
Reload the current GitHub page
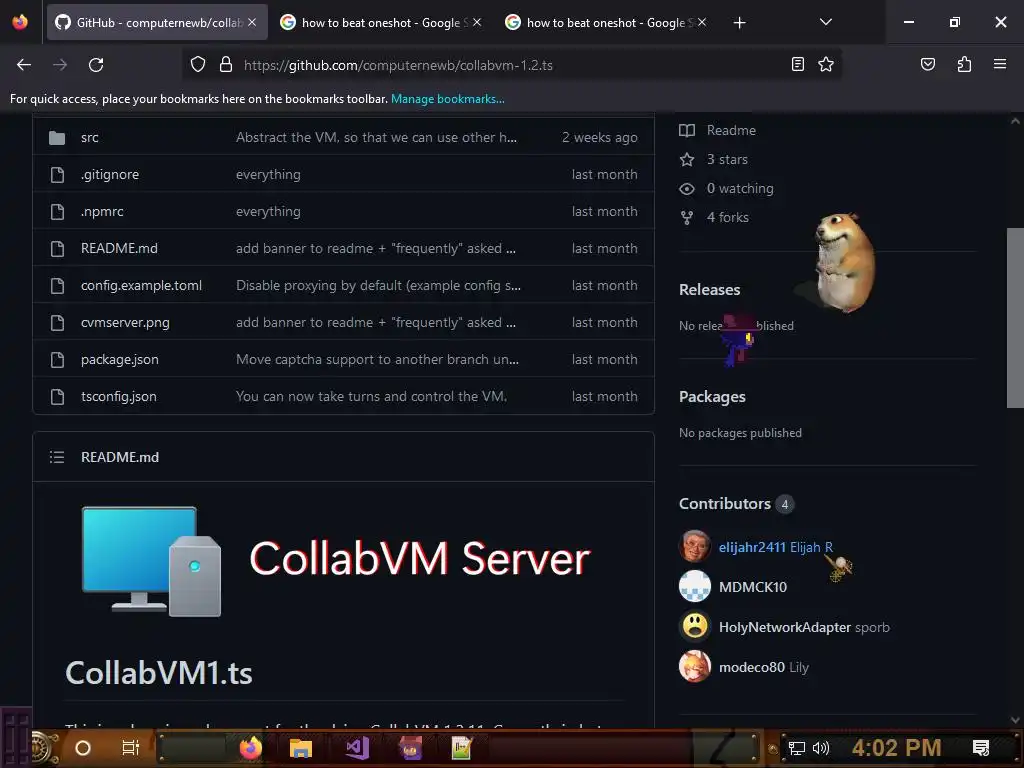pyautogui.click(x=96, y=65)
